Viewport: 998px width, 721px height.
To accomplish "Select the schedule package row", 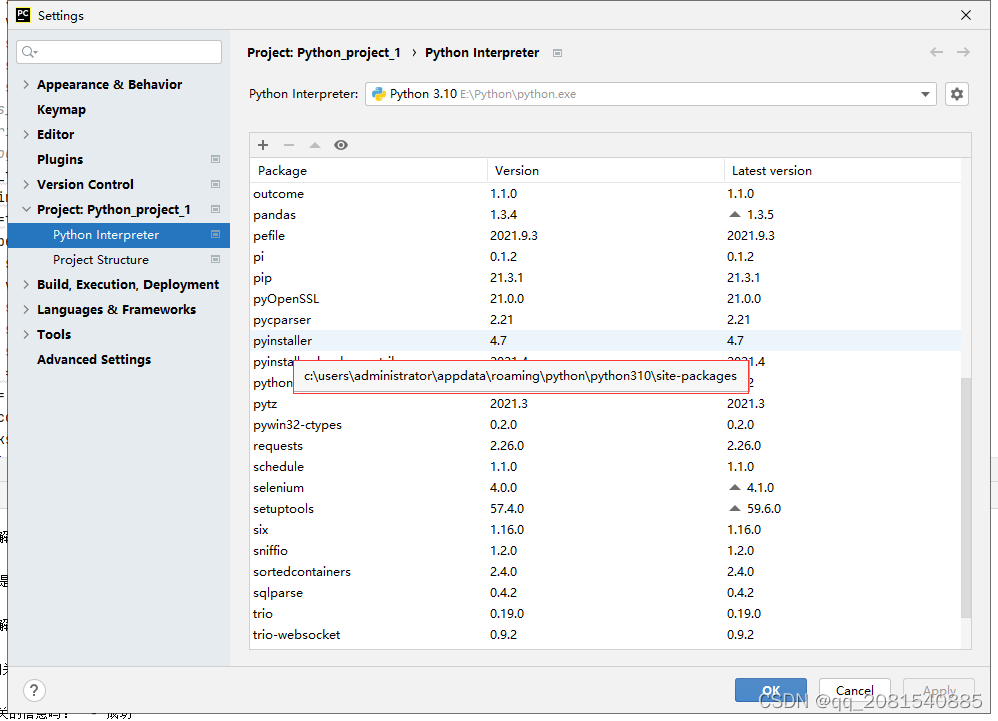I will [605, 466].
